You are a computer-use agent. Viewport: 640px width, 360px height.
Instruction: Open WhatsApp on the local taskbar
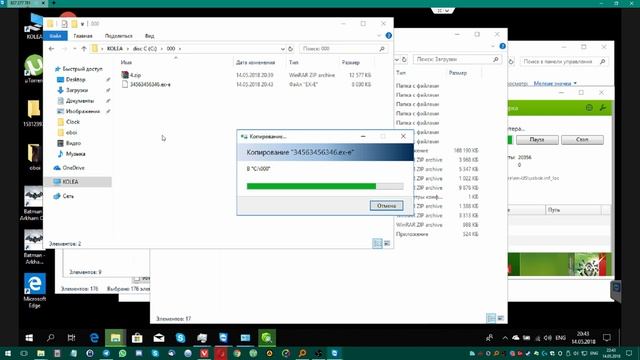pyautogui.click(x=122, y=353)
